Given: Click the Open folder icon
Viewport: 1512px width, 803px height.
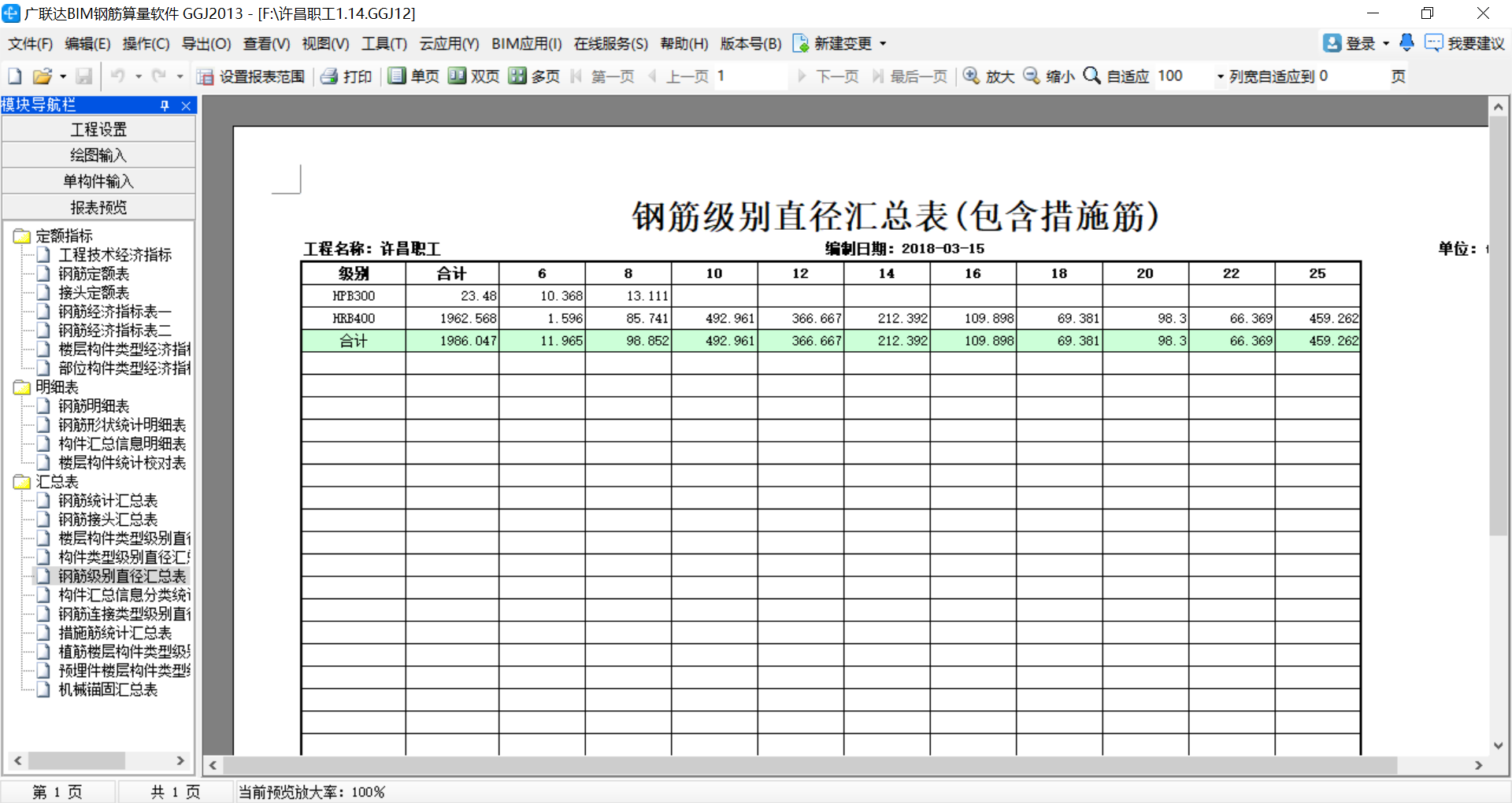Looking at the screenshot, I should (x=42, y=76).
